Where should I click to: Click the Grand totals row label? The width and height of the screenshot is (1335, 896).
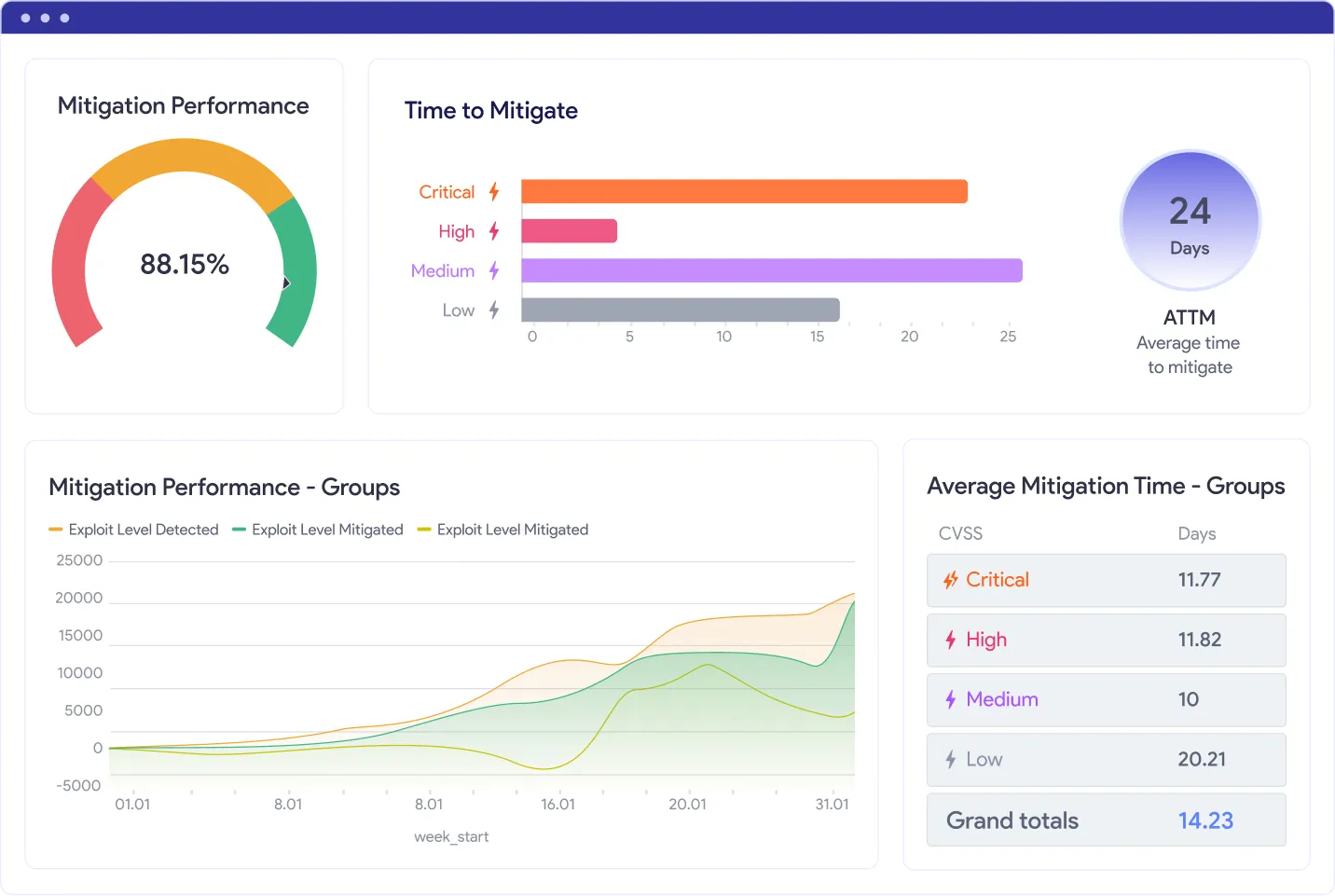coord(1012,820)
